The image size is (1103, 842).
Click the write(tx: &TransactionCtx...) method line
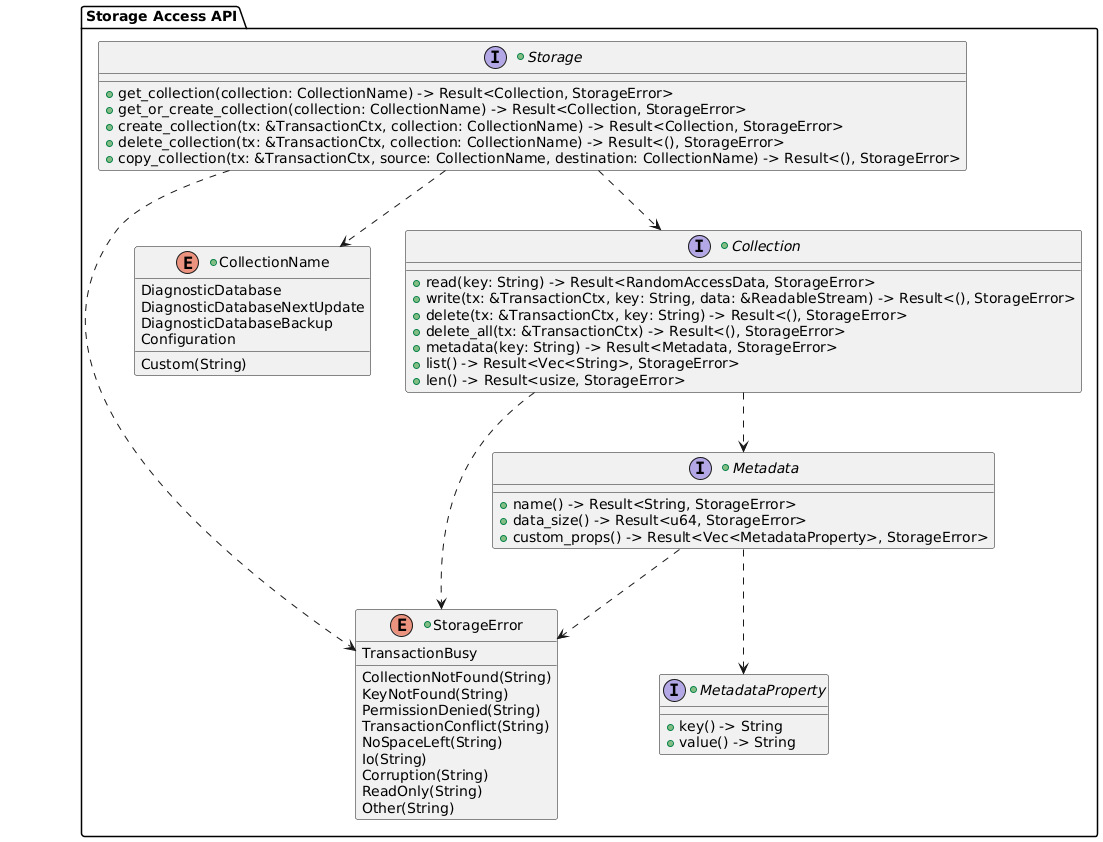tap(750, 298)
